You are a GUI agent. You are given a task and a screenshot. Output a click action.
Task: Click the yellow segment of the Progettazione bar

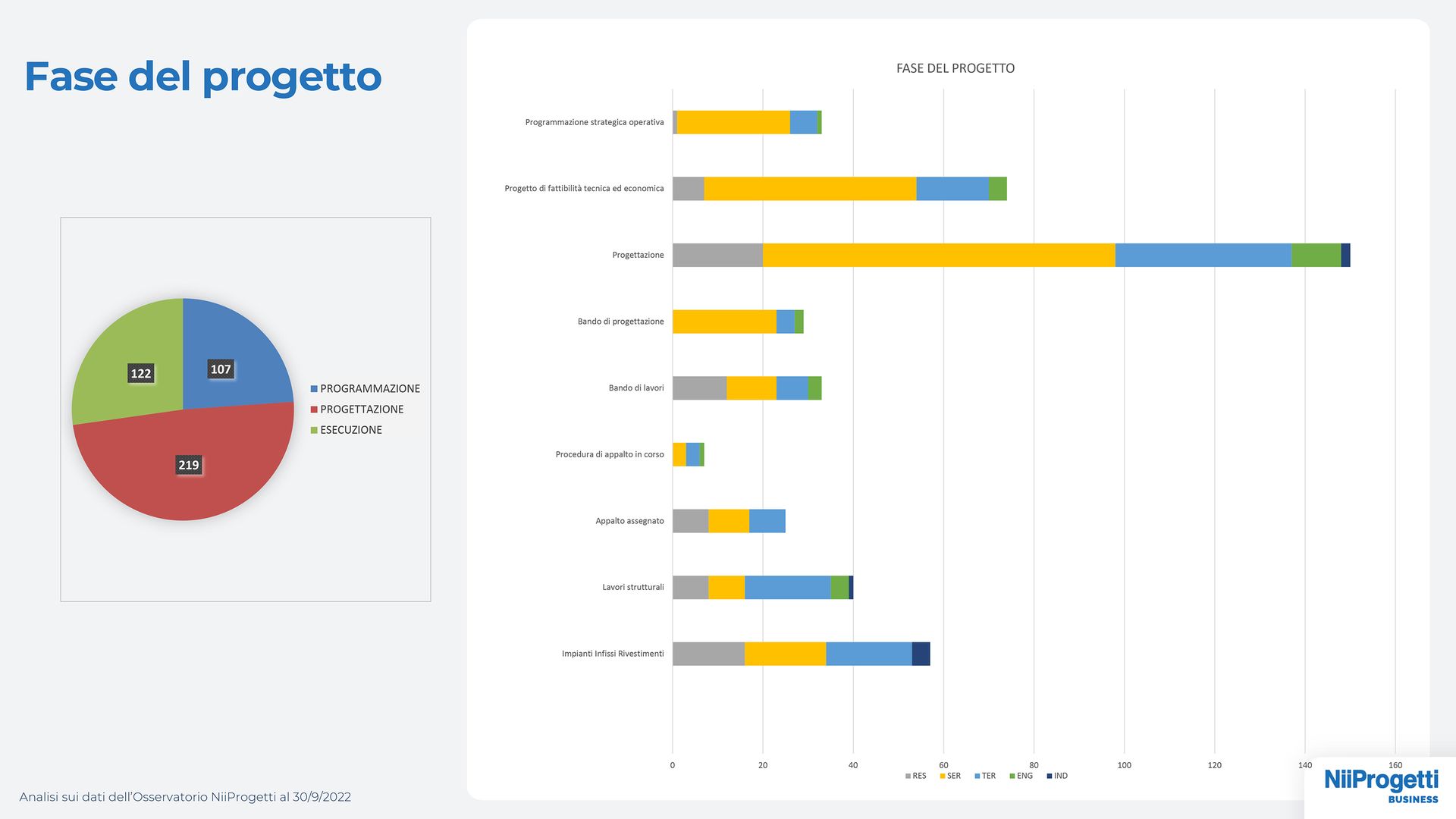[938, 255]
